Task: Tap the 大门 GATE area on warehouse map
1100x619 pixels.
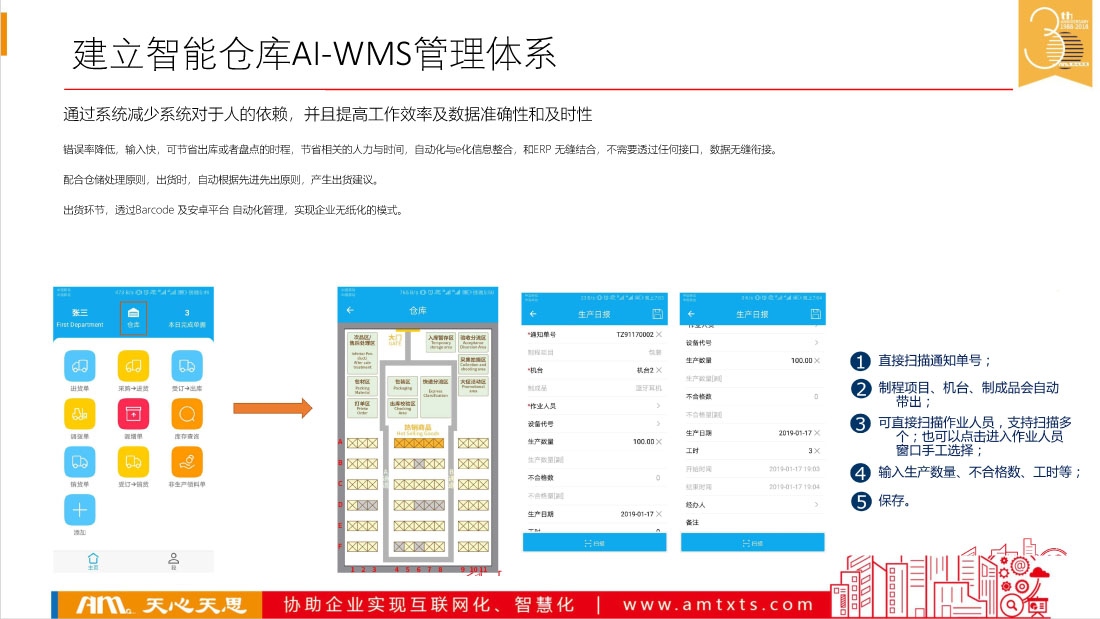Action: 393,341
